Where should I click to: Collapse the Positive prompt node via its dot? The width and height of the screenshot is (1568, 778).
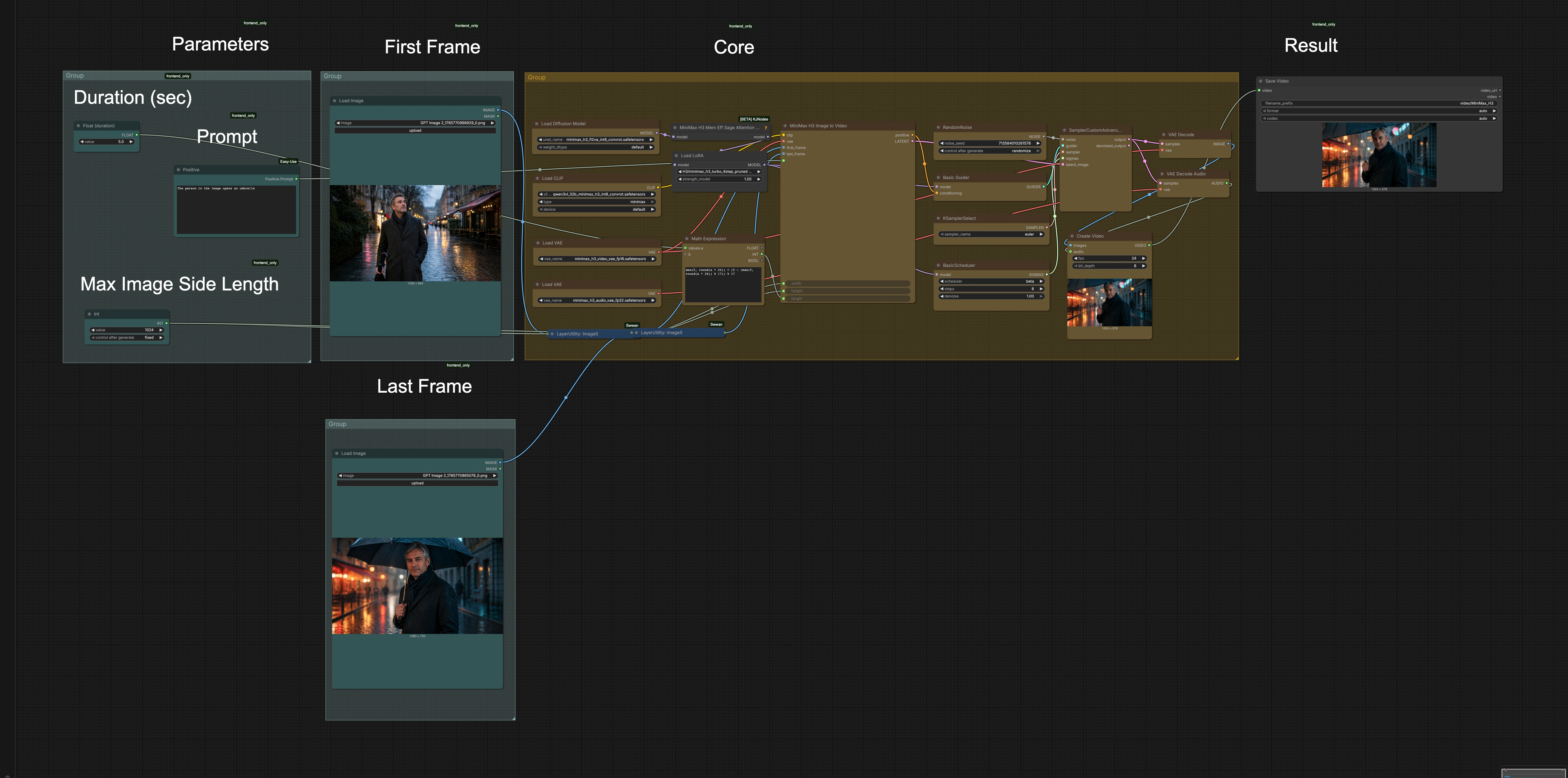(x=178, y=170)
